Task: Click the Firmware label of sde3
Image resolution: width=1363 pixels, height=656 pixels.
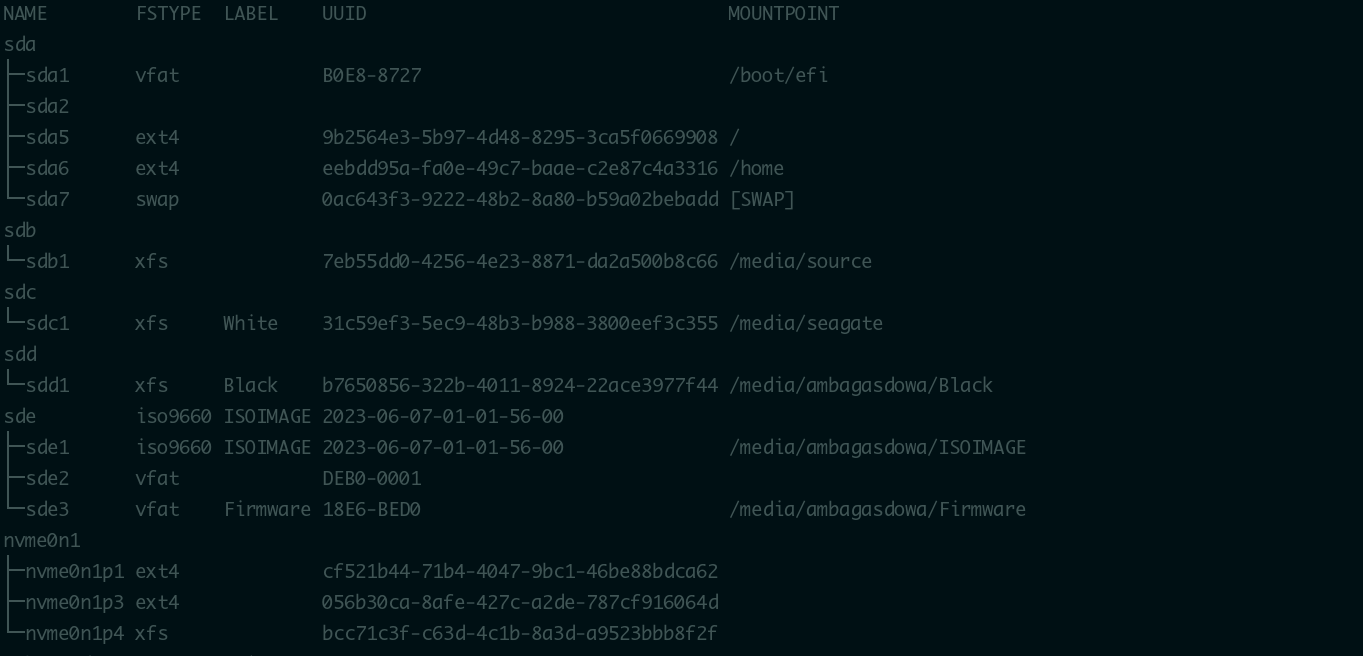Action: click(267, 509)
